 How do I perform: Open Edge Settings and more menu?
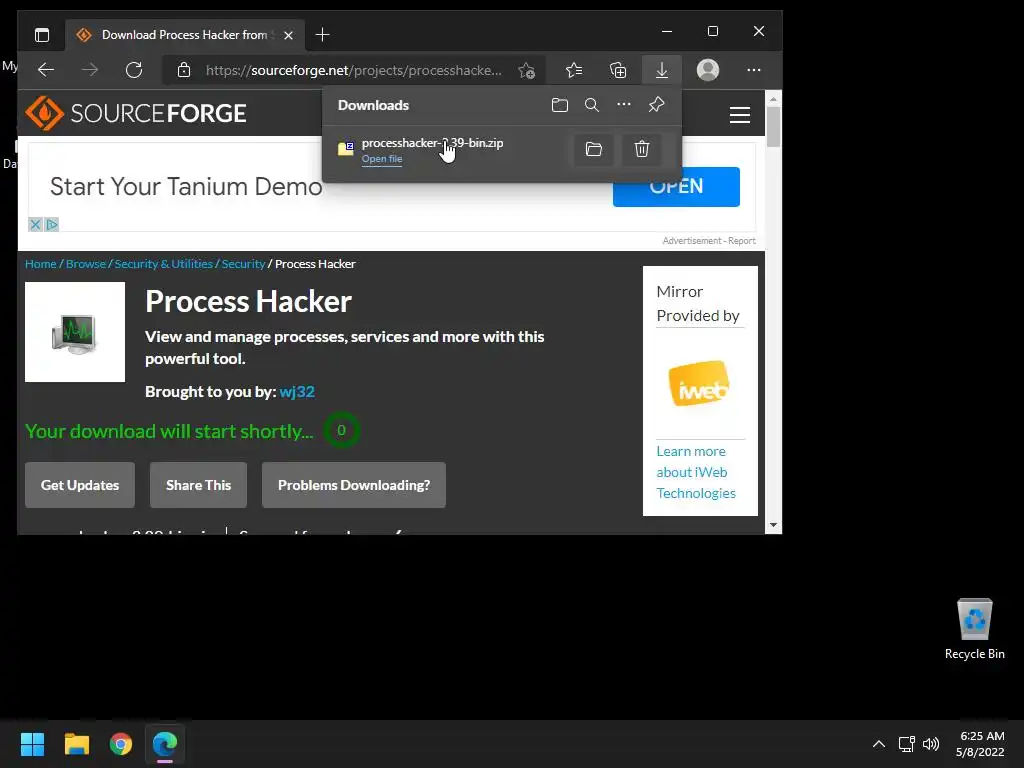coord(754,70)
